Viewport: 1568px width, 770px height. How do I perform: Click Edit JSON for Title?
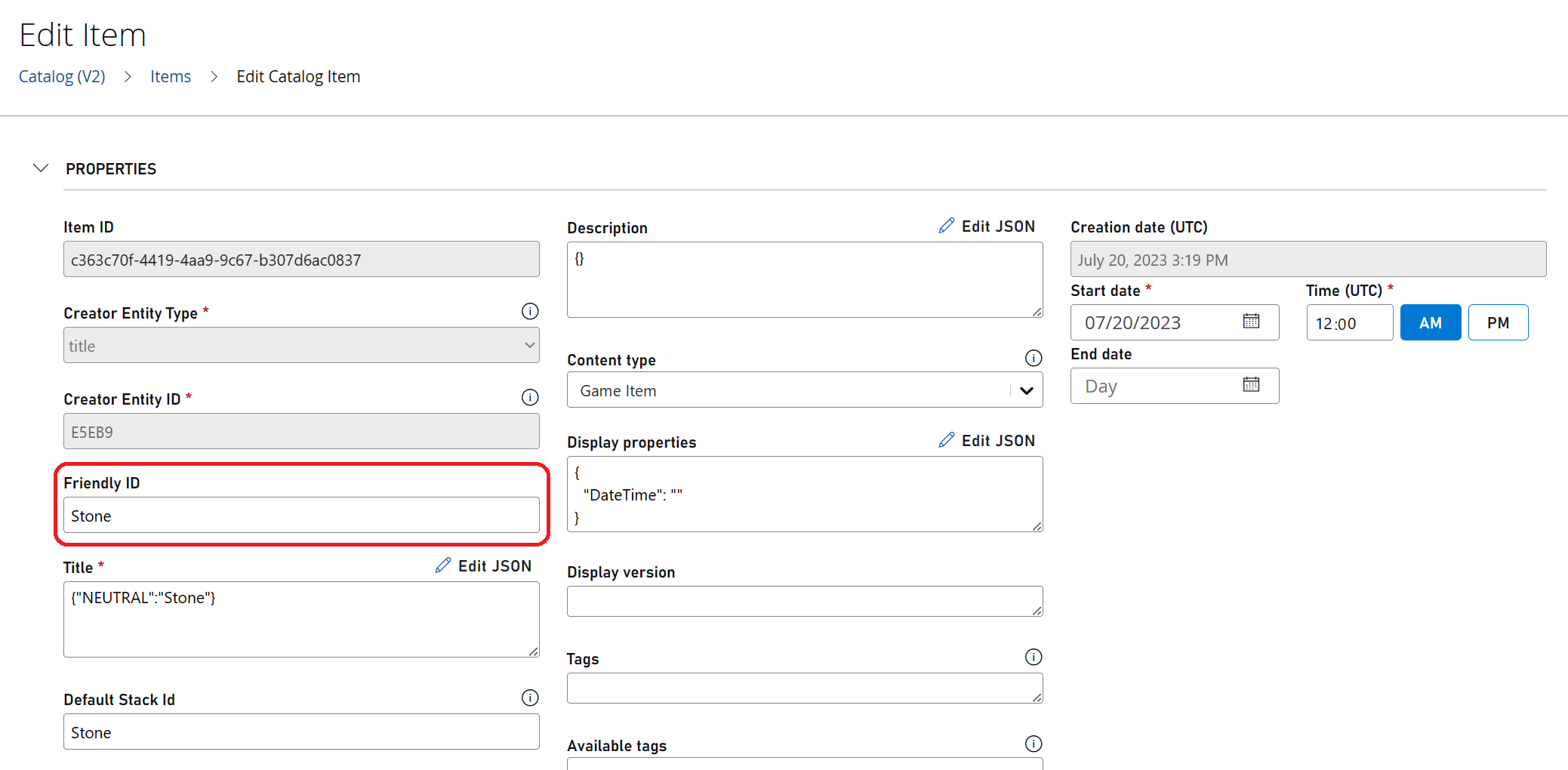[x=483, y=566]
